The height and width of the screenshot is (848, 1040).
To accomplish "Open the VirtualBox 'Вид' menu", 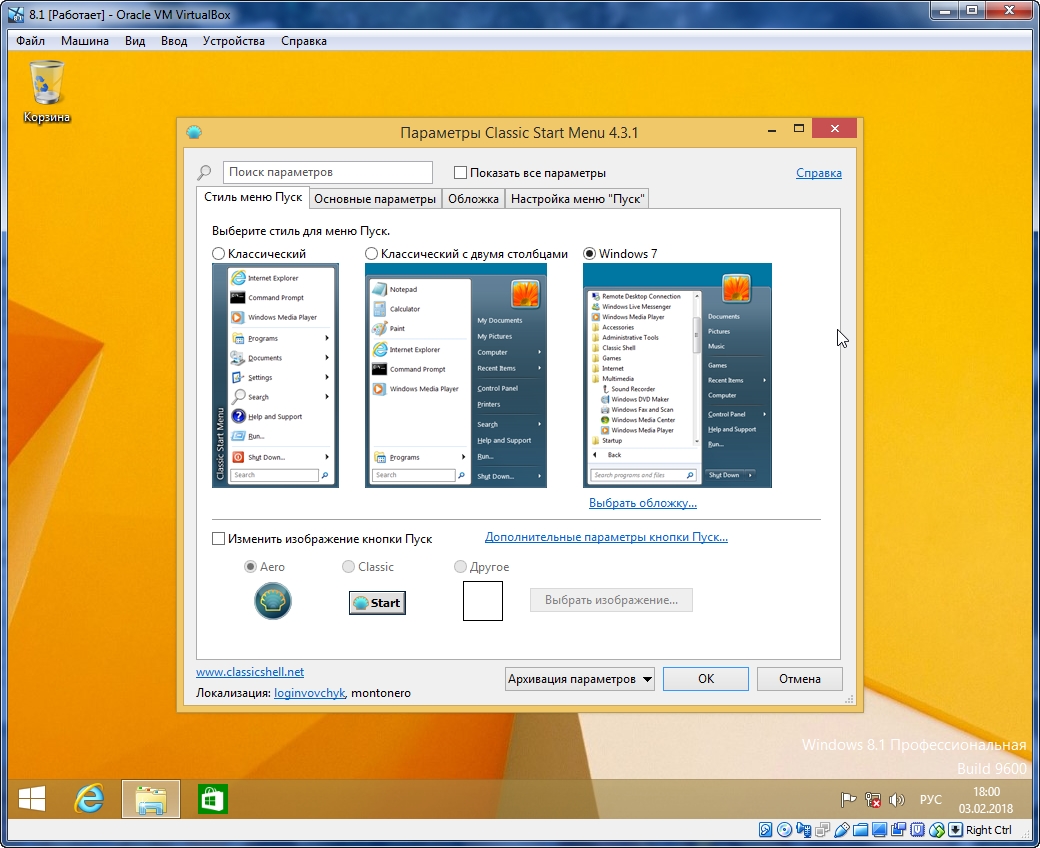I will [135, 40].
